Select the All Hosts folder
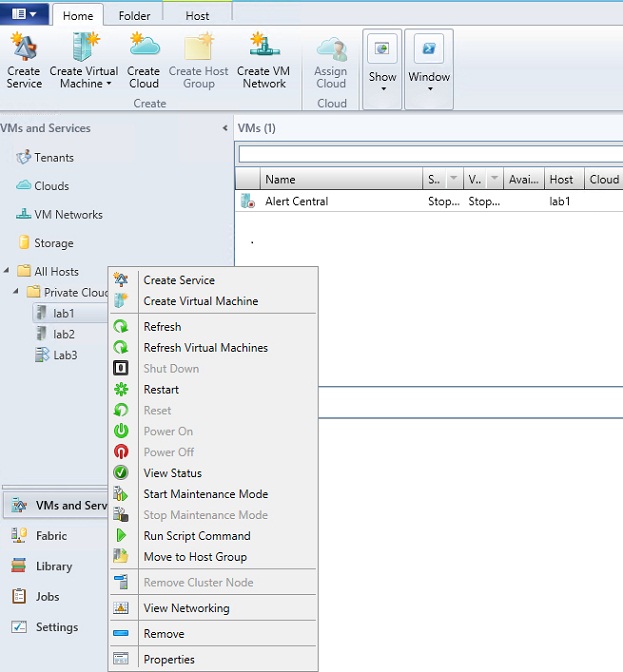This screenshot has height=672, width=623. [x=48, y=271]
